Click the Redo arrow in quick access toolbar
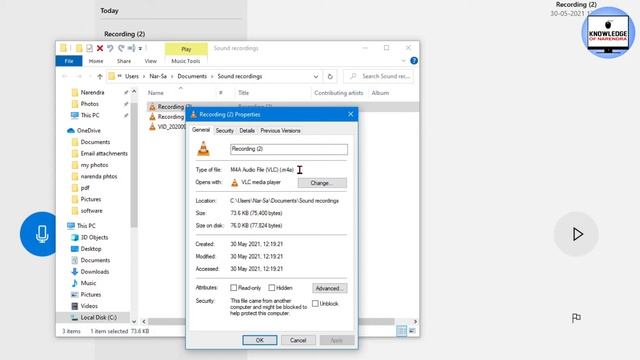The width and height of the screenshot is (640, 360). click(121, 48)
